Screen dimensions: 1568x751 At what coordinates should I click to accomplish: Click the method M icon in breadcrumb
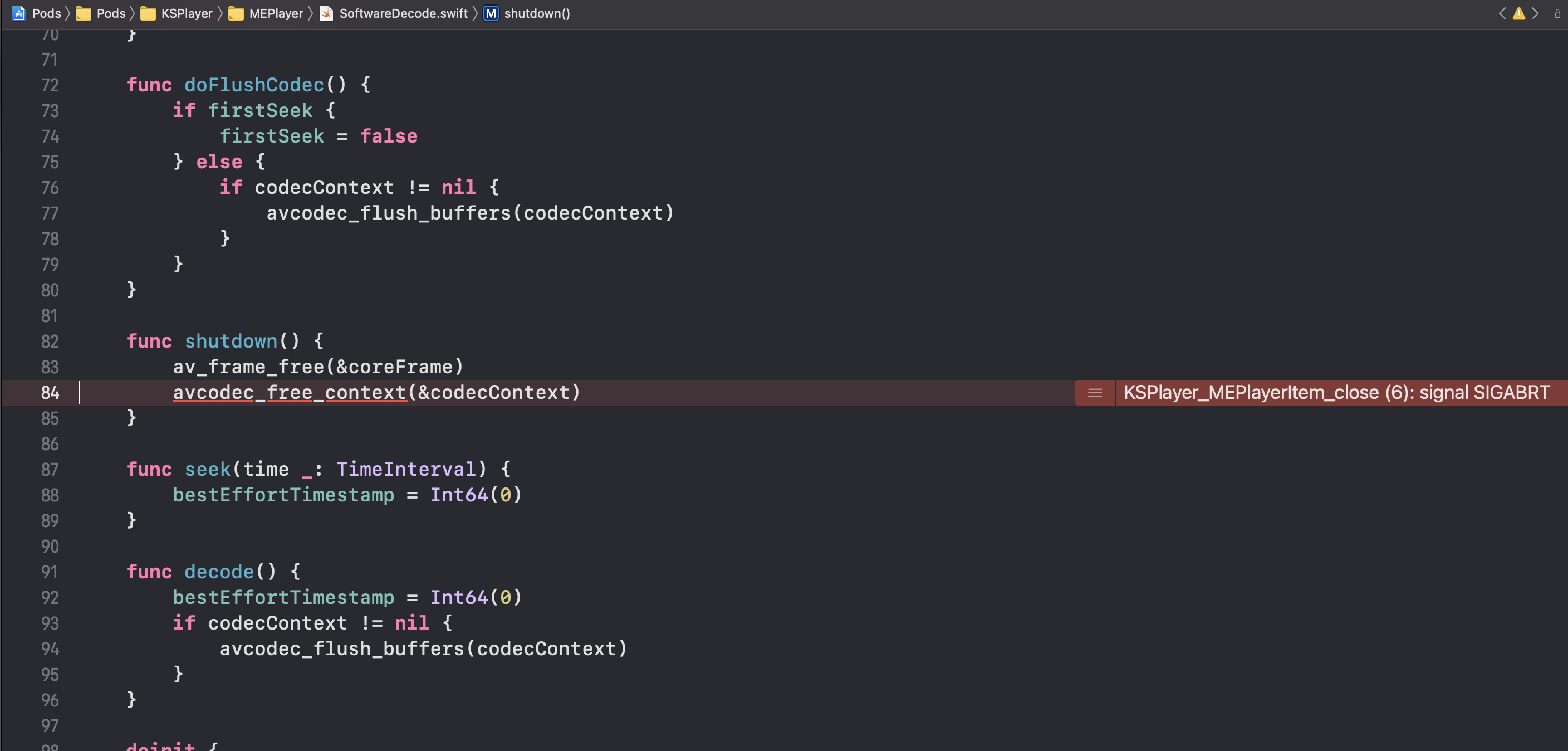coord(491,13)
